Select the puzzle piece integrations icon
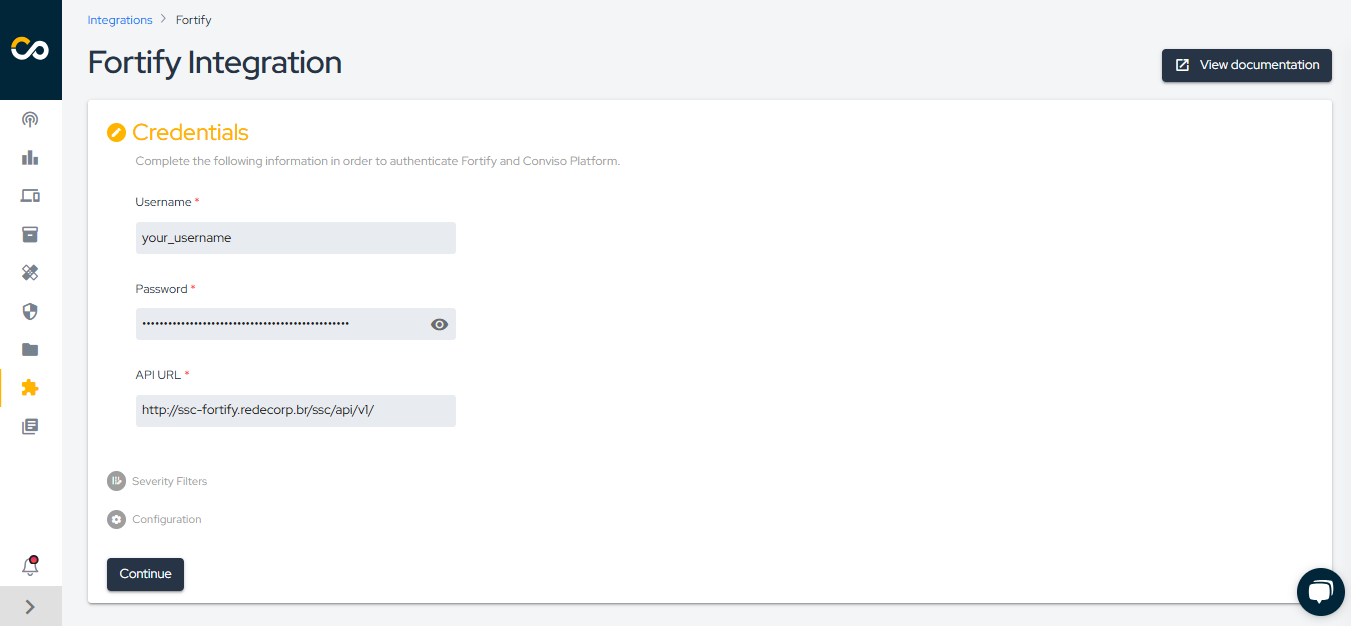The width and height of the screenshot is (1351, 626). (x=30, y=387)
